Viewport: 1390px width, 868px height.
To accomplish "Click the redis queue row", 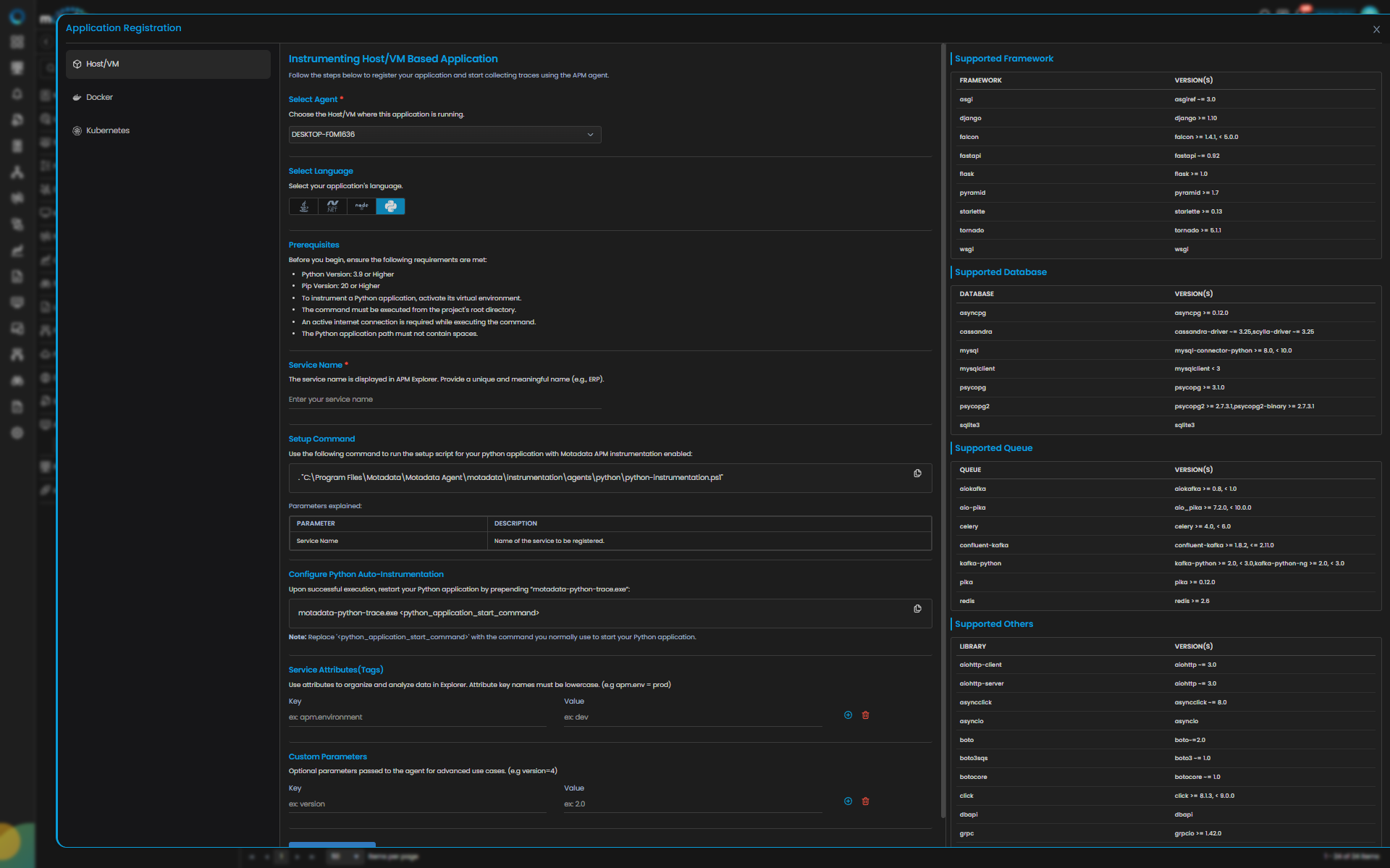I will (1166, 601).
